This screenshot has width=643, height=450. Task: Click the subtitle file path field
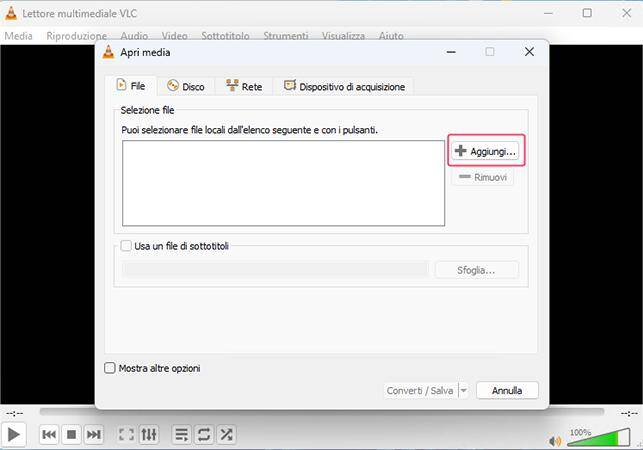point(275,270)
